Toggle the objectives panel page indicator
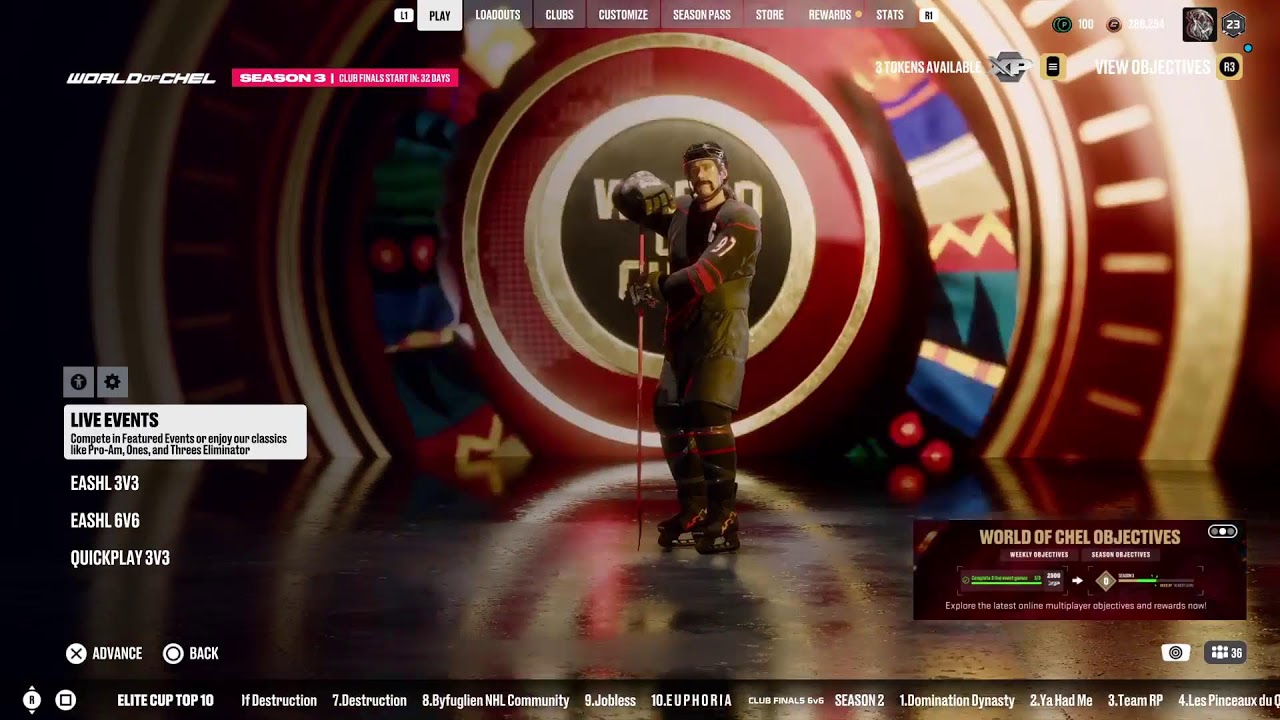 coord(1222,532)
